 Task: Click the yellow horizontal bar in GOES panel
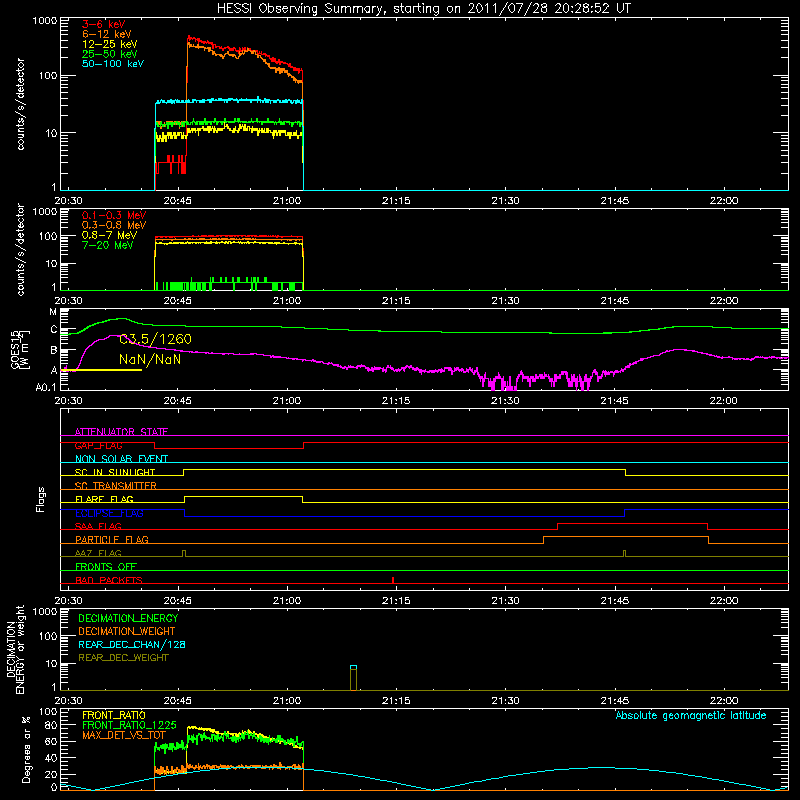pos(101,369)
